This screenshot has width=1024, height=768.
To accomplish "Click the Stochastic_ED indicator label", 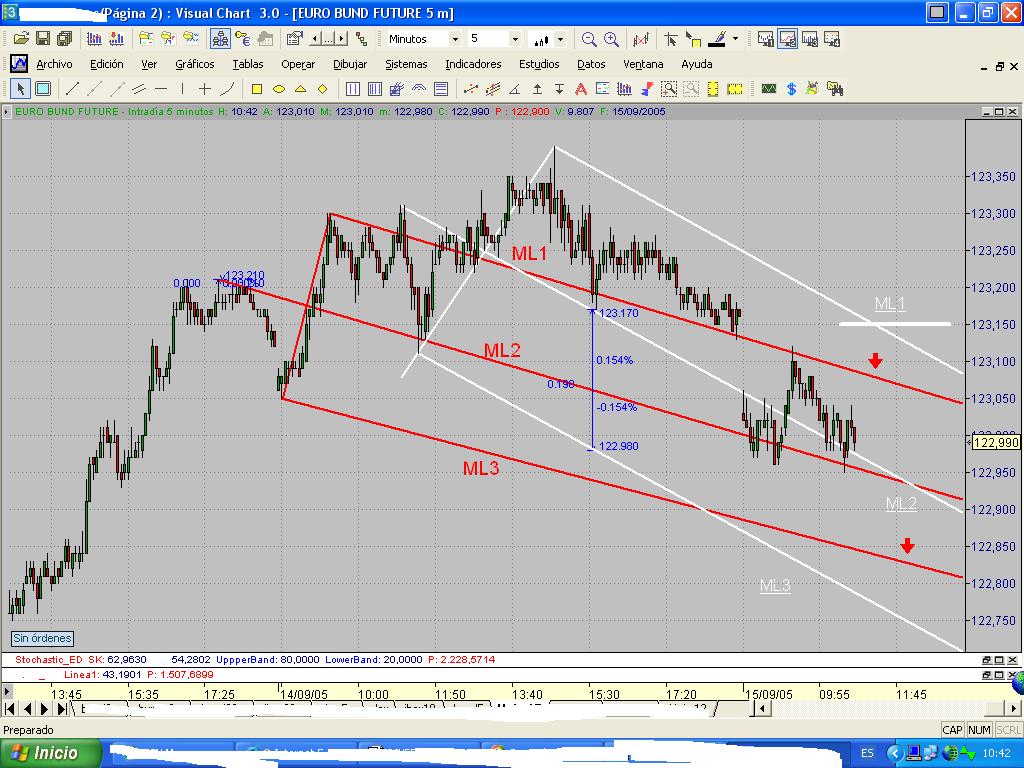I will [x=49, y=660].
